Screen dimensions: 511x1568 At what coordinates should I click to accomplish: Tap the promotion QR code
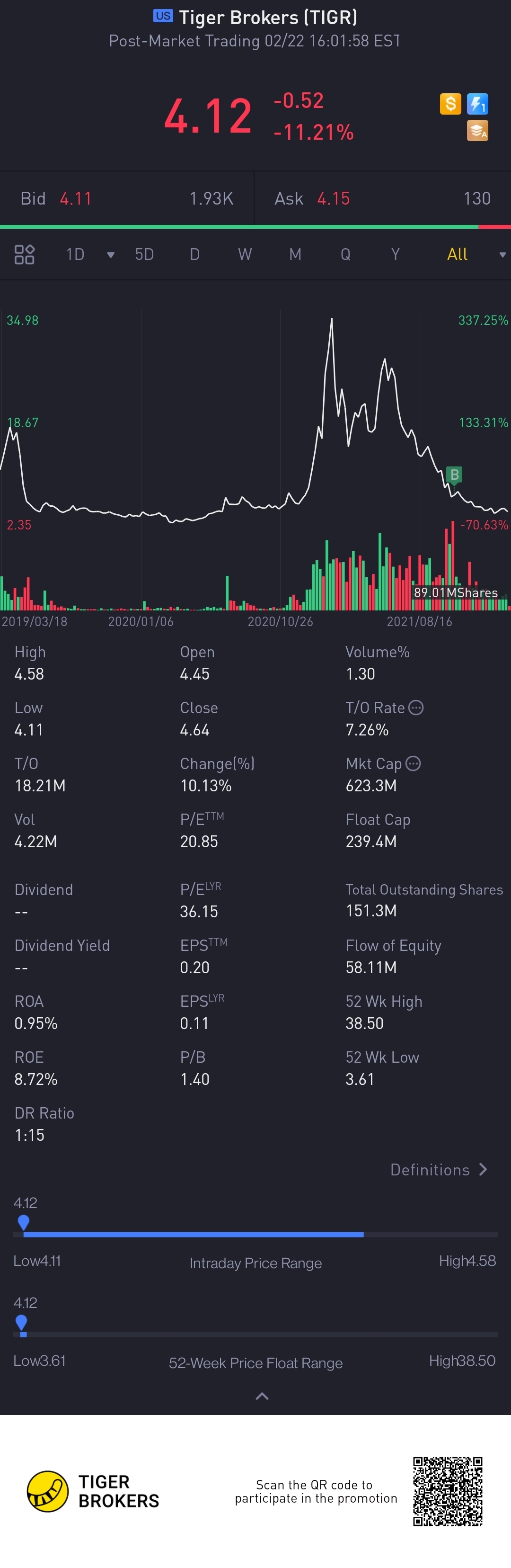[448, 1491]
